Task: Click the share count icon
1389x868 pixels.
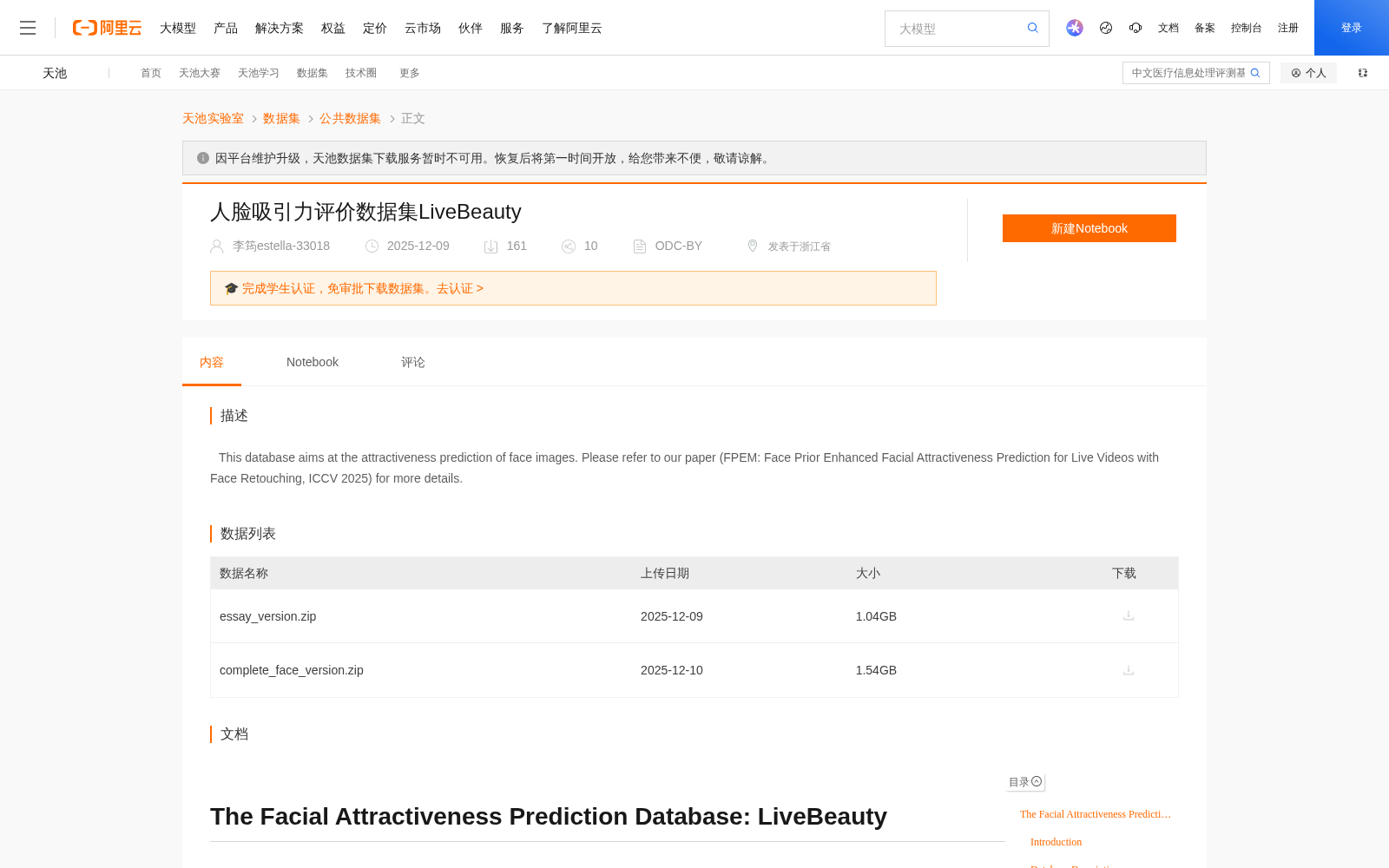Action: coord(569,247)
